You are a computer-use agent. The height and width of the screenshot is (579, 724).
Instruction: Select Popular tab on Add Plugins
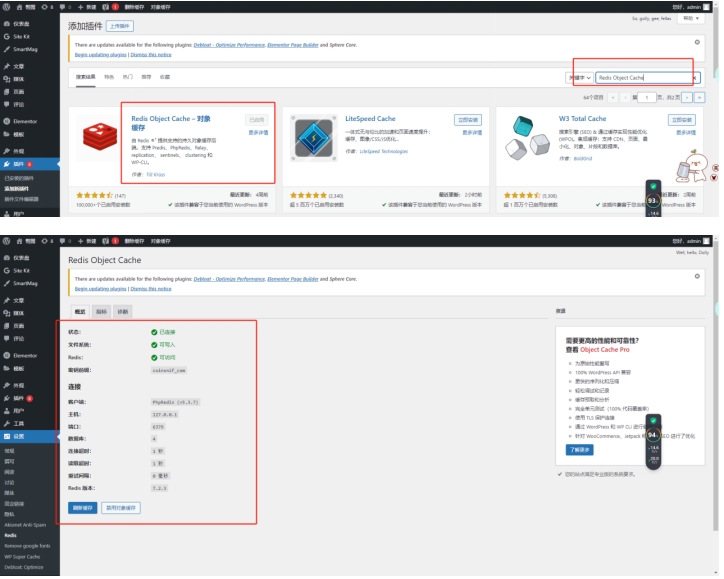(127, 77)
